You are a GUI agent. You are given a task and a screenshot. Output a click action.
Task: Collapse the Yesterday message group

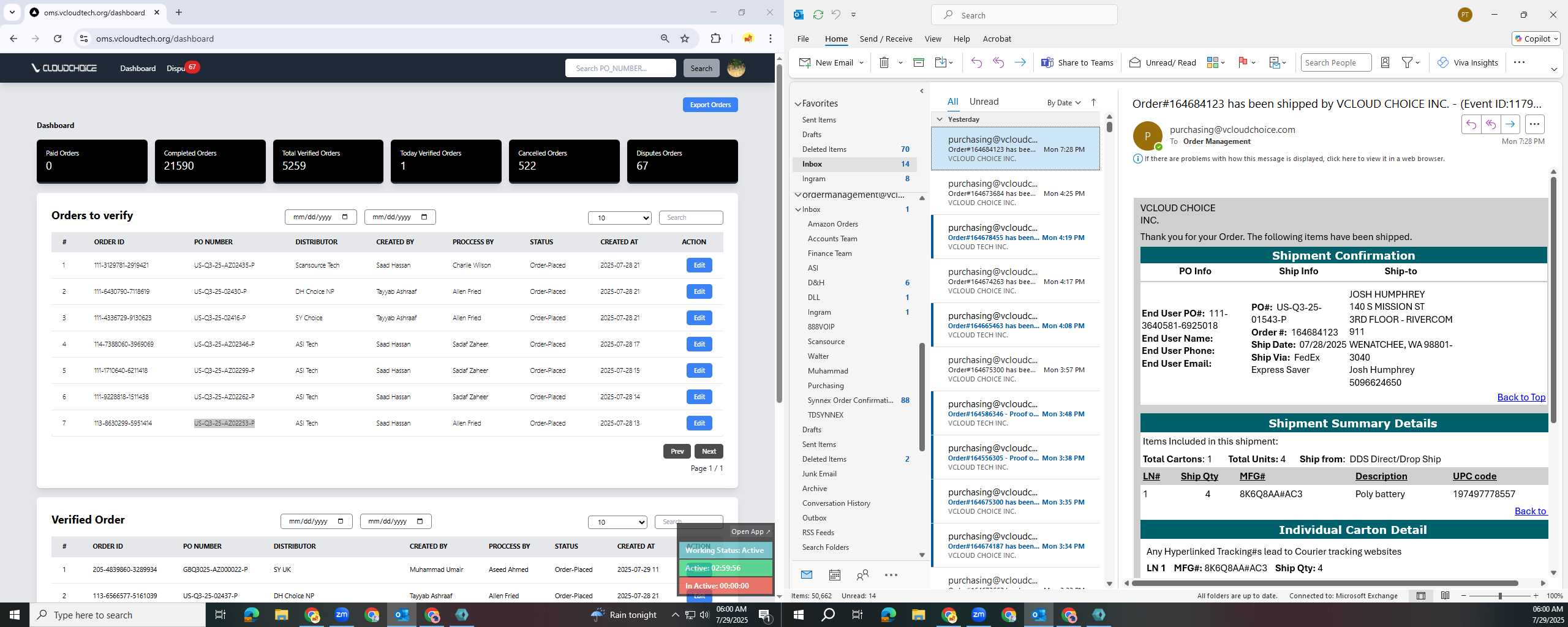click(x=939, y=119)
